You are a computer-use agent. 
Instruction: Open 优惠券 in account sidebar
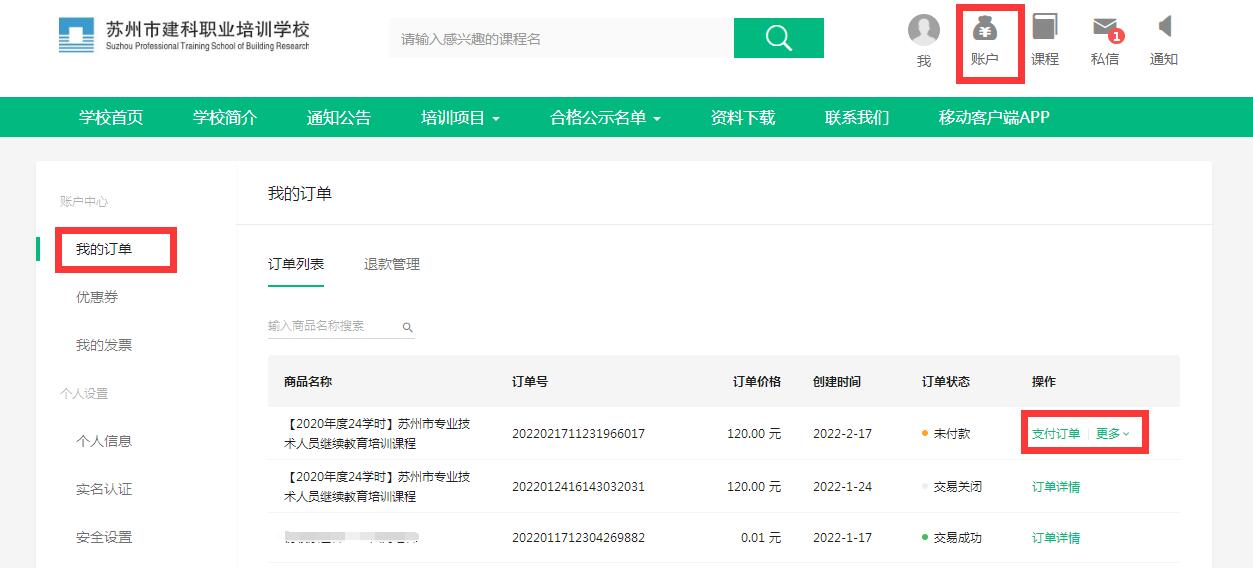point(97,297)
